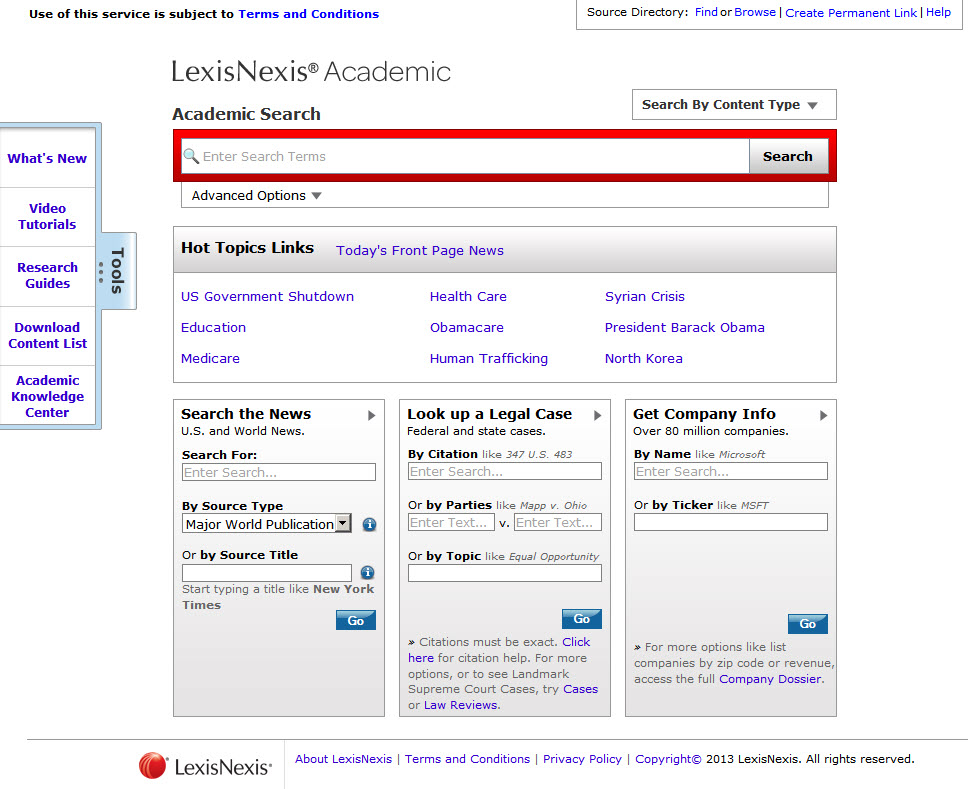Image resolution: width=968 pixels, height=789 pixels.
Task: Open the Syrian Crisis hot topic
Action: tap(645, 296)
